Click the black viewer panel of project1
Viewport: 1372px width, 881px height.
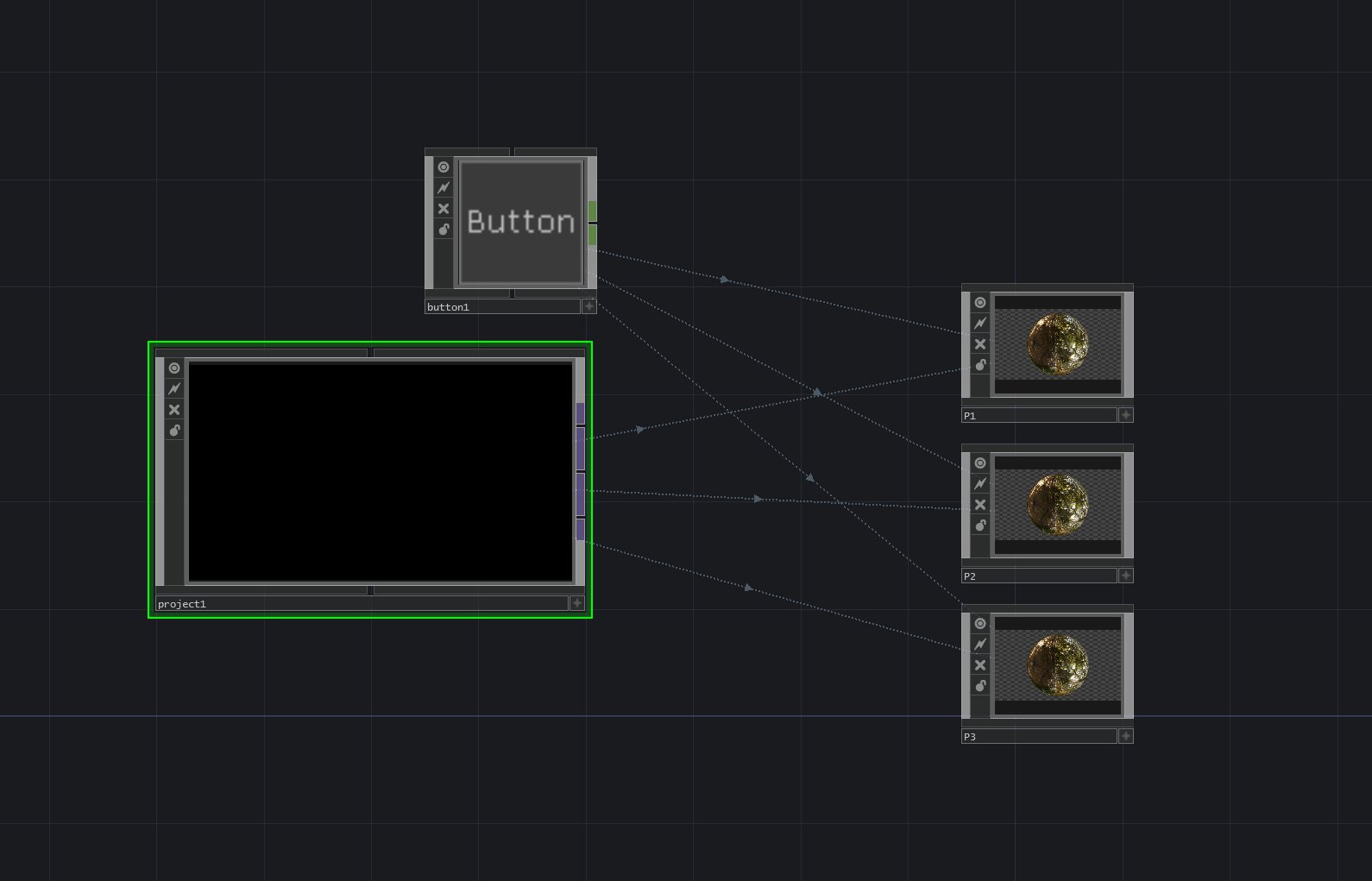pos(381,472)
